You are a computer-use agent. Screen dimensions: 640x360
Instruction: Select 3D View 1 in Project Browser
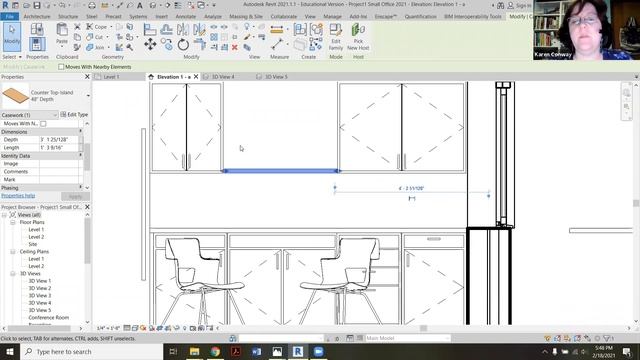pyautogui.click(x=40, y=281)
